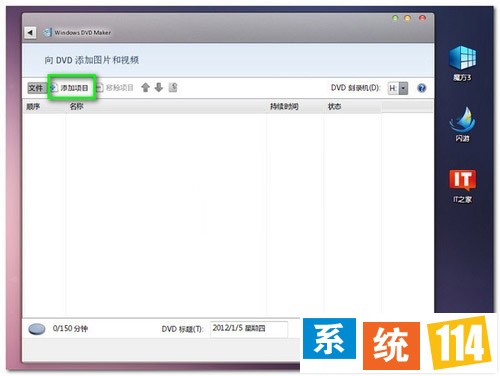Click the DVD title input field

tap(249, 329)
